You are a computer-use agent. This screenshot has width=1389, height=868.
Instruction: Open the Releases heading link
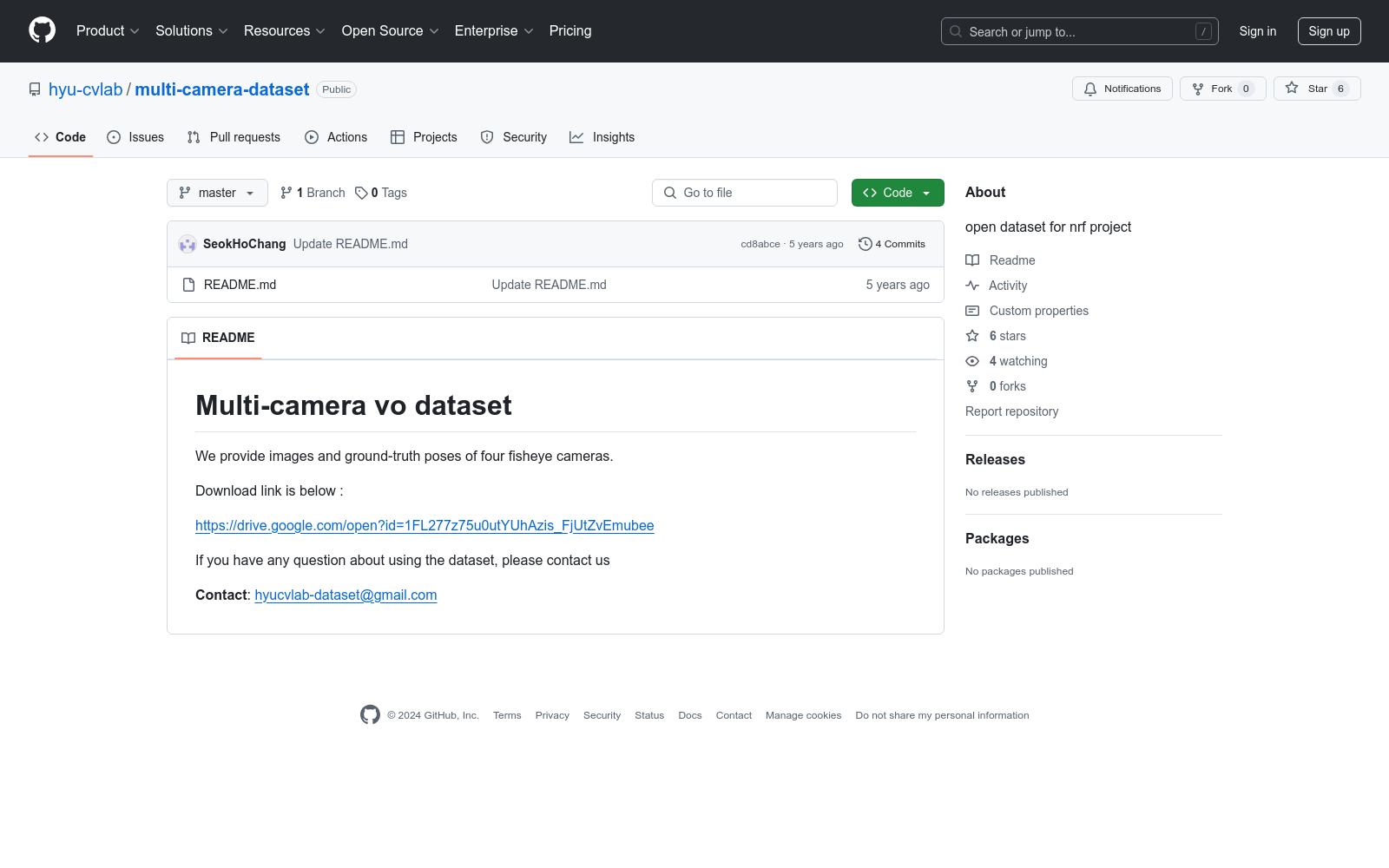(995, 460)
